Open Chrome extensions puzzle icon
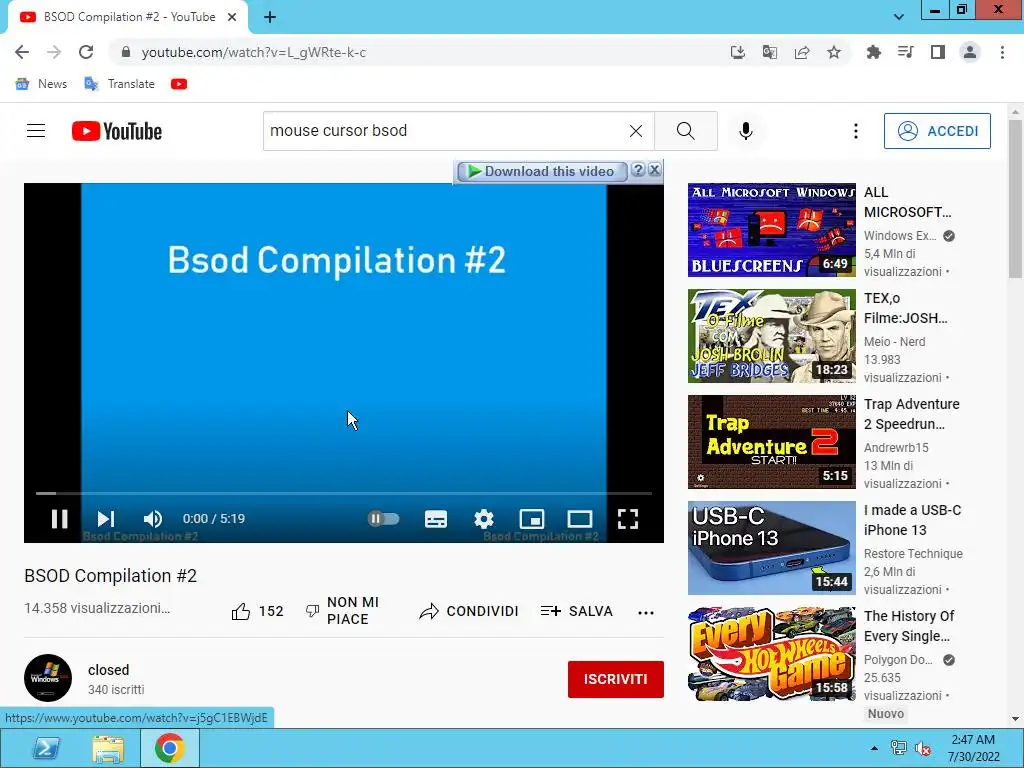The width and height of the screenshot is (1024, 768). 873,52
